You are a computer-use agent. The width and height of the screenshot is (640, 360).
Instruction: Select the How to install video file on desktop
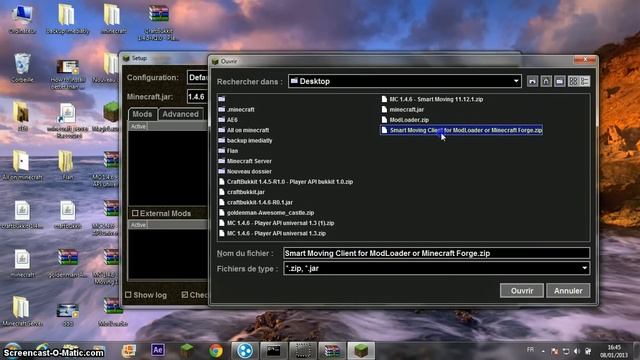click(x=68, y=74)
